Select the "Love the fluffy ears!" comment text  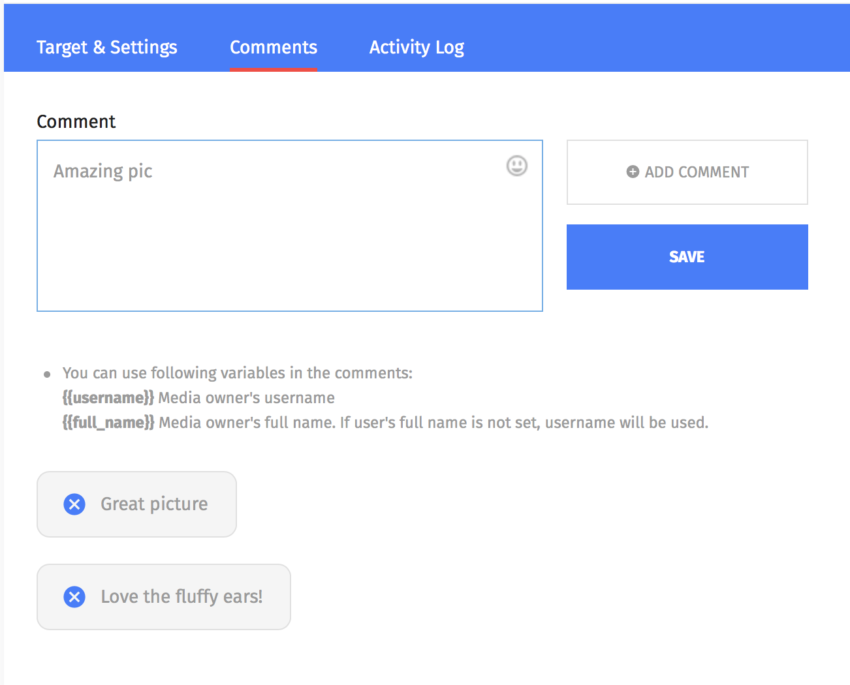point(181,597)
